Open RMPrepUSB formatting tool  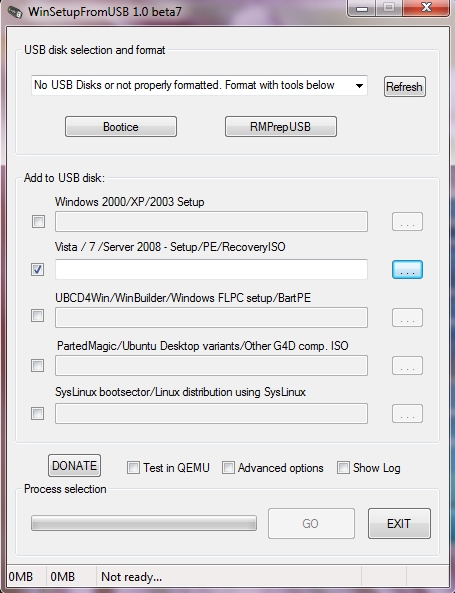(281, 127)
